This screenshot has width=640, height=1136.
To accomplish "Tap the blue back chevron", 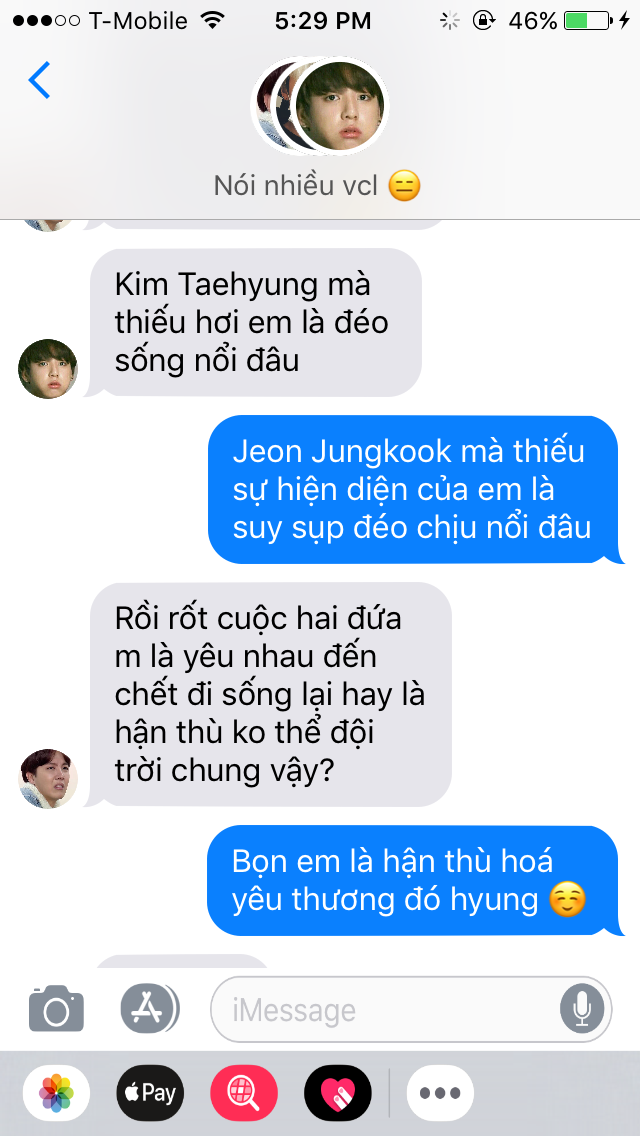I will (39, 80).
